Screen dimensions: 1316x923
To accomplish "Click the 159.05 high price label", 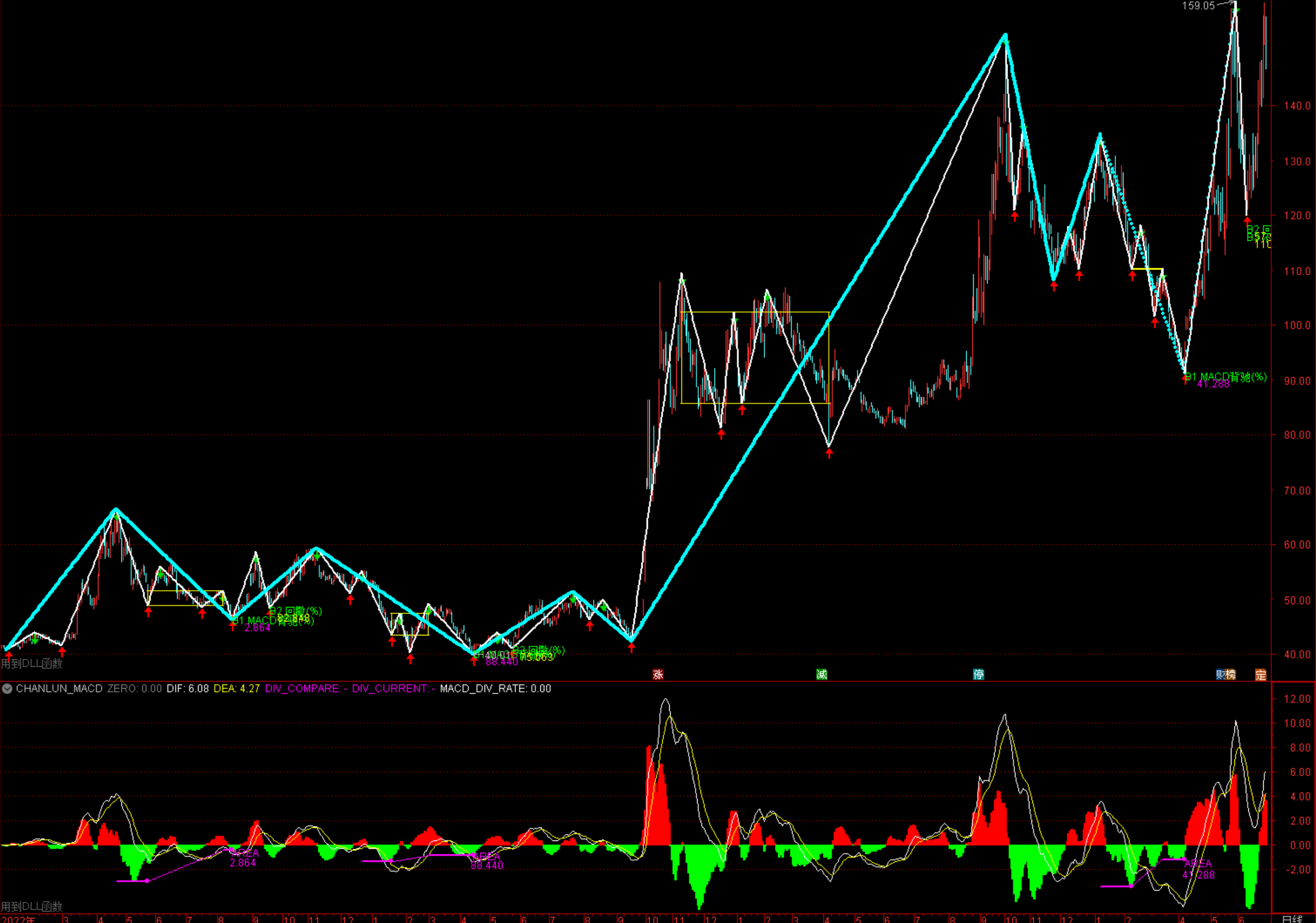I will click(1198, 6).
